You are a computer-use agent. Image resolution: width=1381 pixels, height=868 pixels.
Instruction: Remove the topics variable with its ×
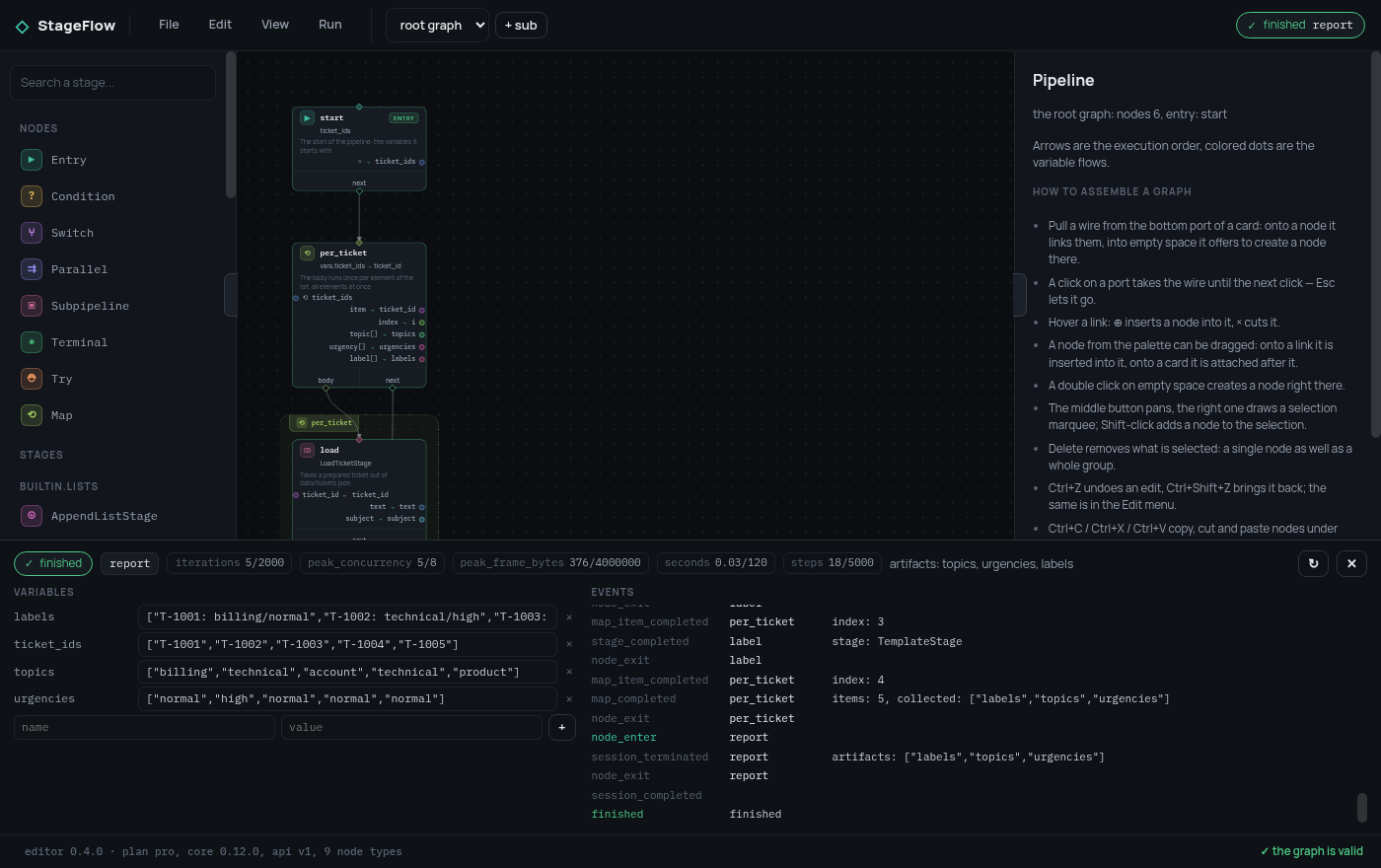[x=569, y=672]
